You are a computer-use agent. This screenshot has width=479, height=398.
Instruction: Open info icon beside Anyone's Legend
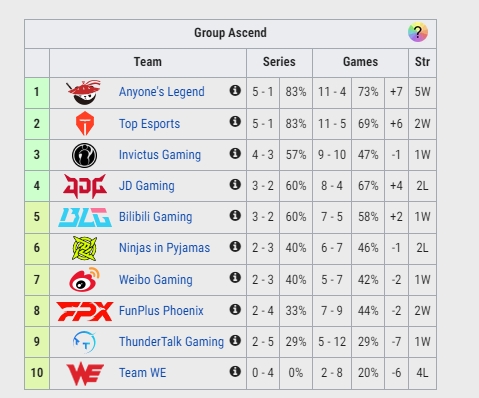(235, 90)
